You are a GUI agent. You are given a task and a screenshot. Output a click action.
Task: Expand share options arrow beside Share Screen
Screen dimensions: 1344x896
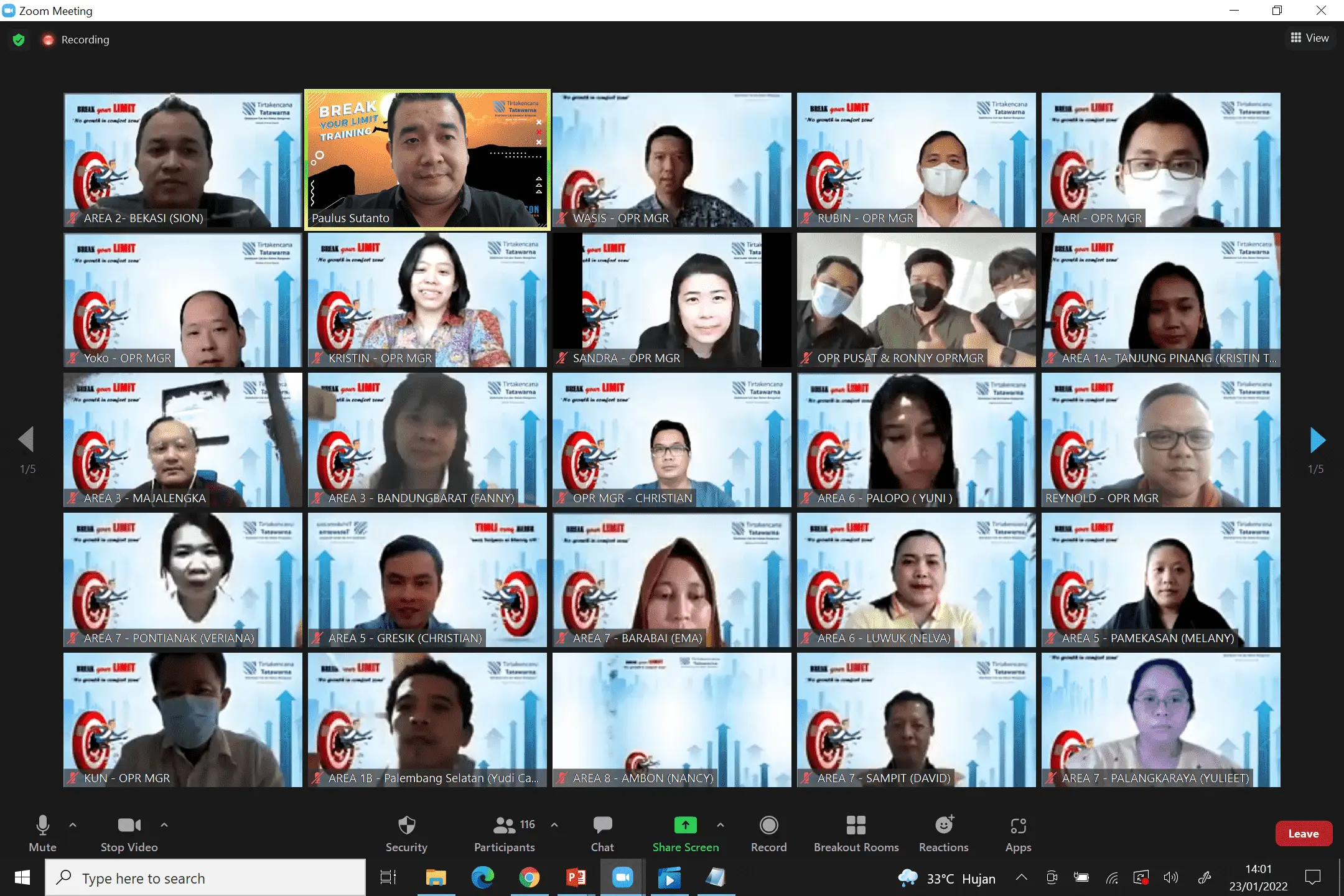click(721, 825)
